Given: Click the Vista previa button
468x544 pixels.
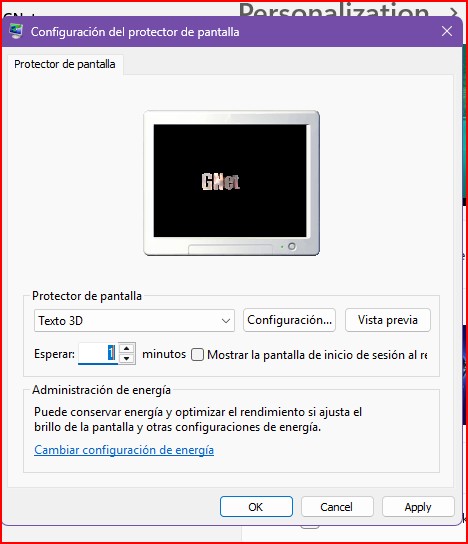Looking at the screenshot, I should 388,320.
